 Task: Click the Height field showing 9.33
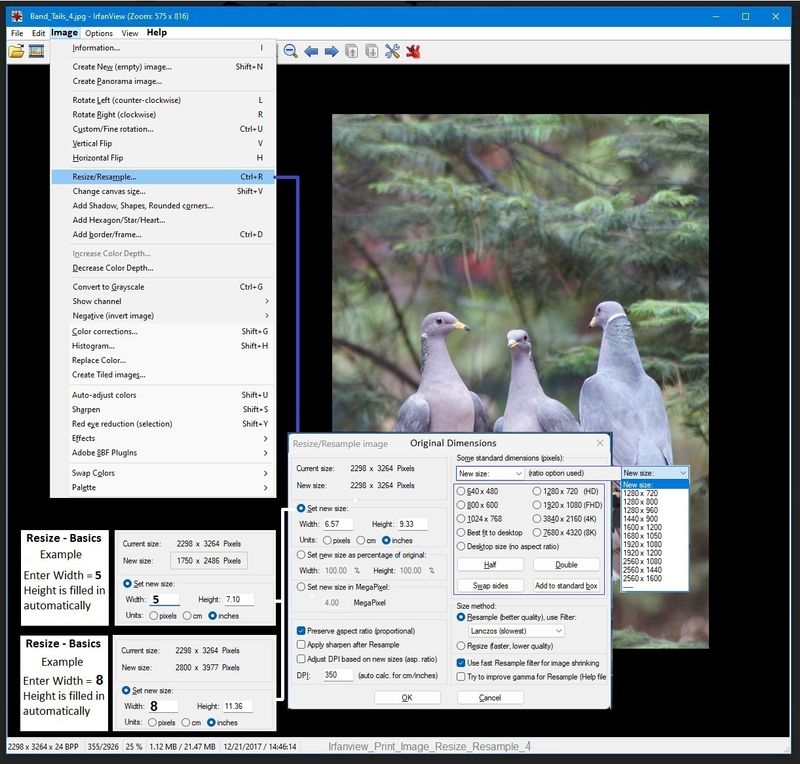coord(412,524)
